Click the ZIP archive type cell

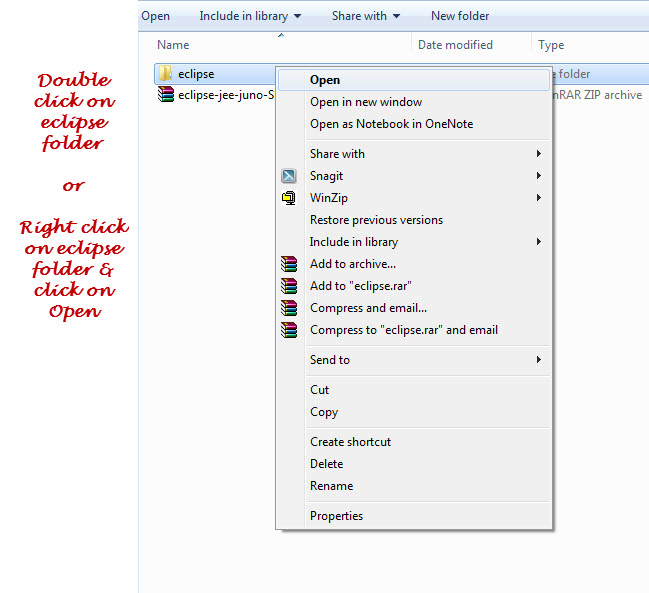click(x=597, y=95)
